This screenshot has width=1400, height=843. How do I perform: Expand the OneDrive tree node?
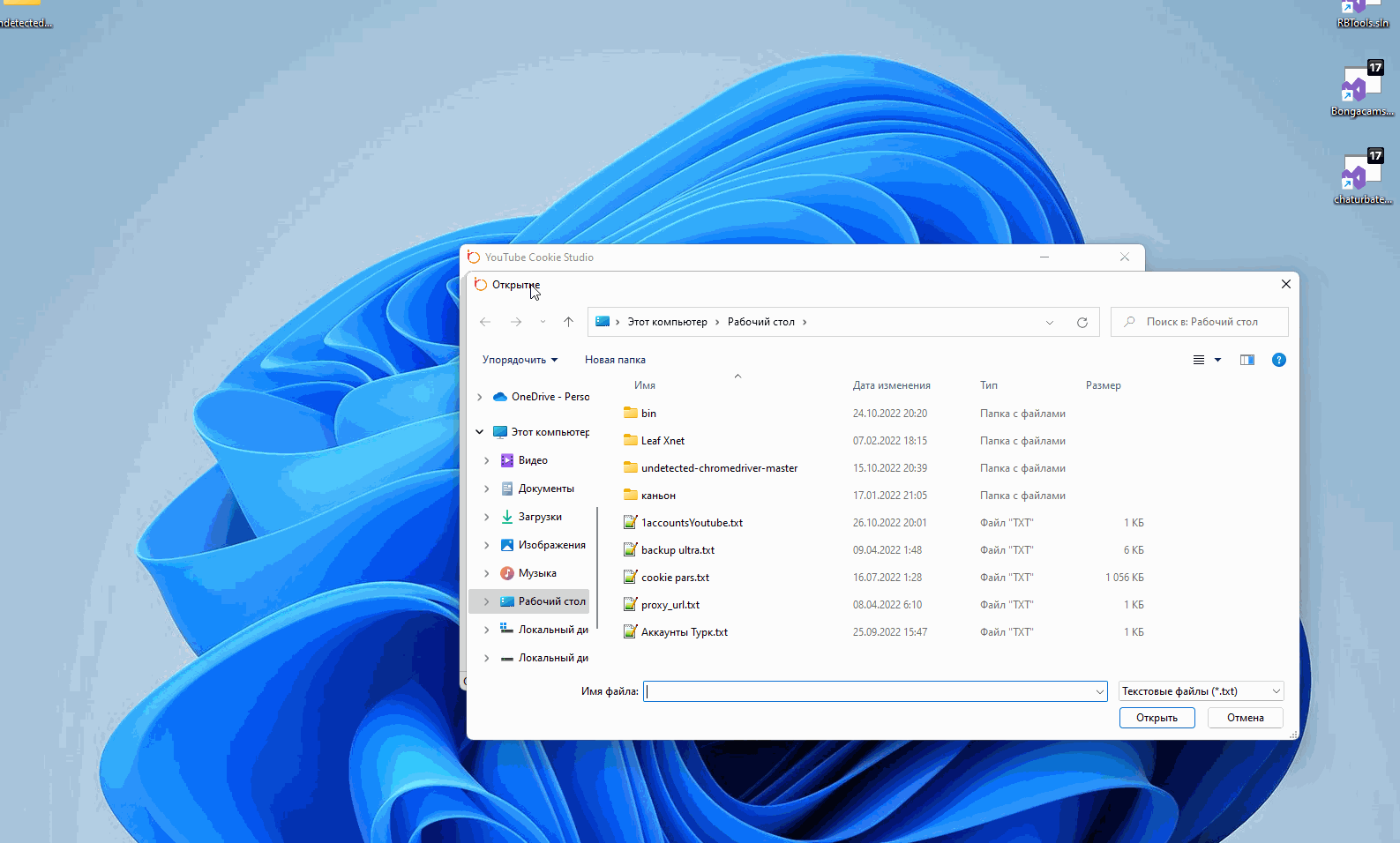480,397
